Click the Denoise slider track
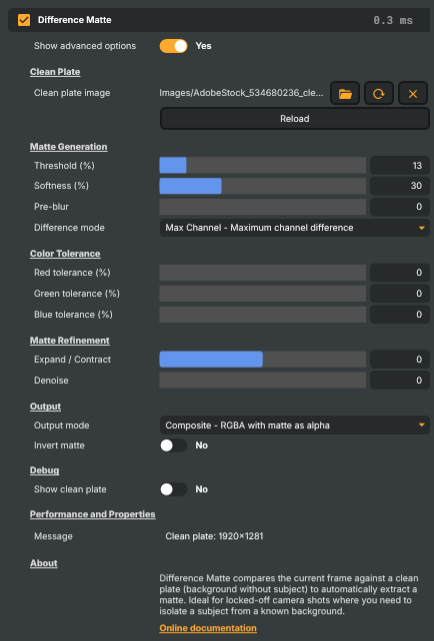This screenshot has height=641, width=434. pos(263,380)
